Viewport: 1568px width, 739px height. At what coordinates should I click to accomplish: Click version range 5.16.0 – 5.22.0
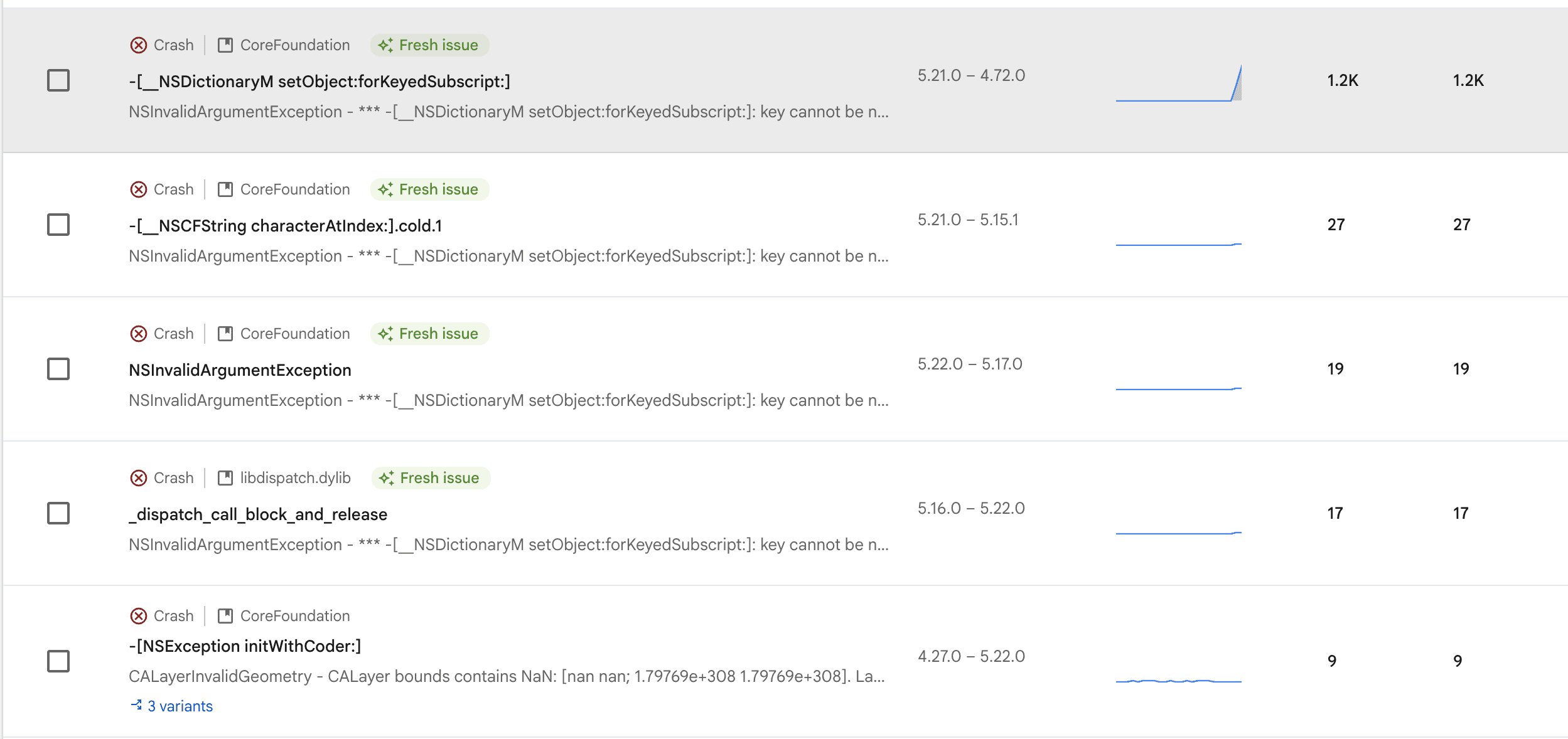[971, 508]
